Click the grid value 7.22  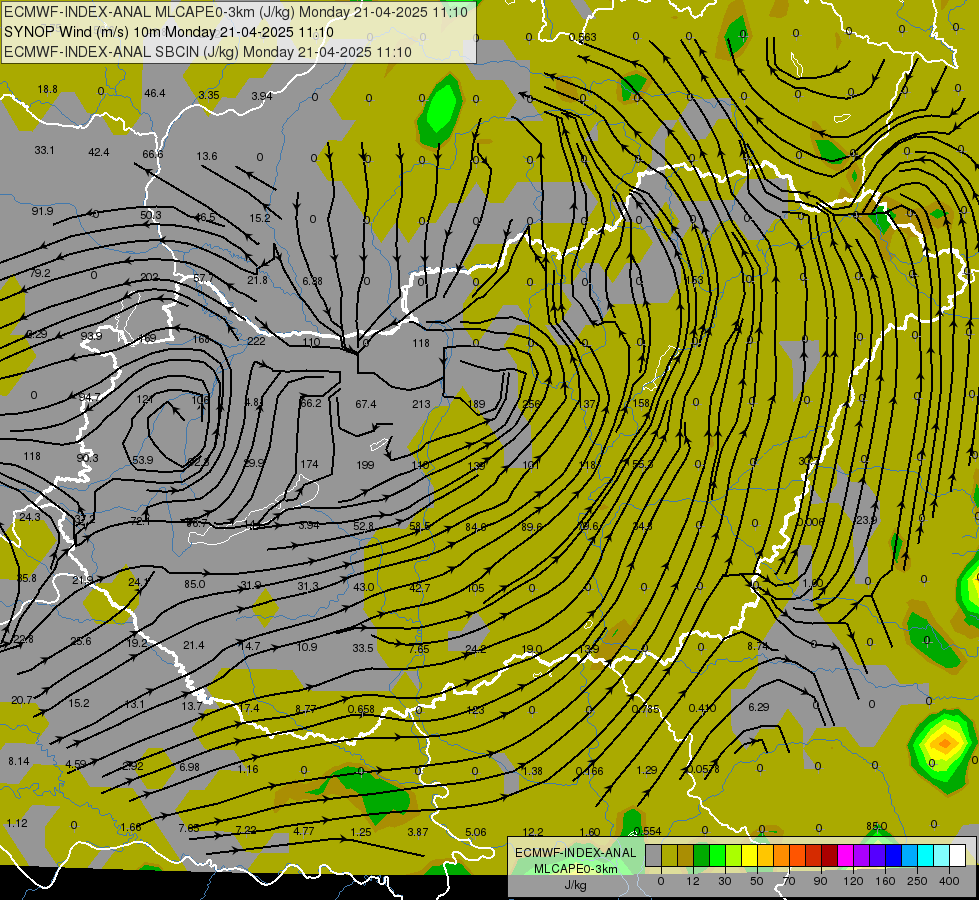point(245,830)
